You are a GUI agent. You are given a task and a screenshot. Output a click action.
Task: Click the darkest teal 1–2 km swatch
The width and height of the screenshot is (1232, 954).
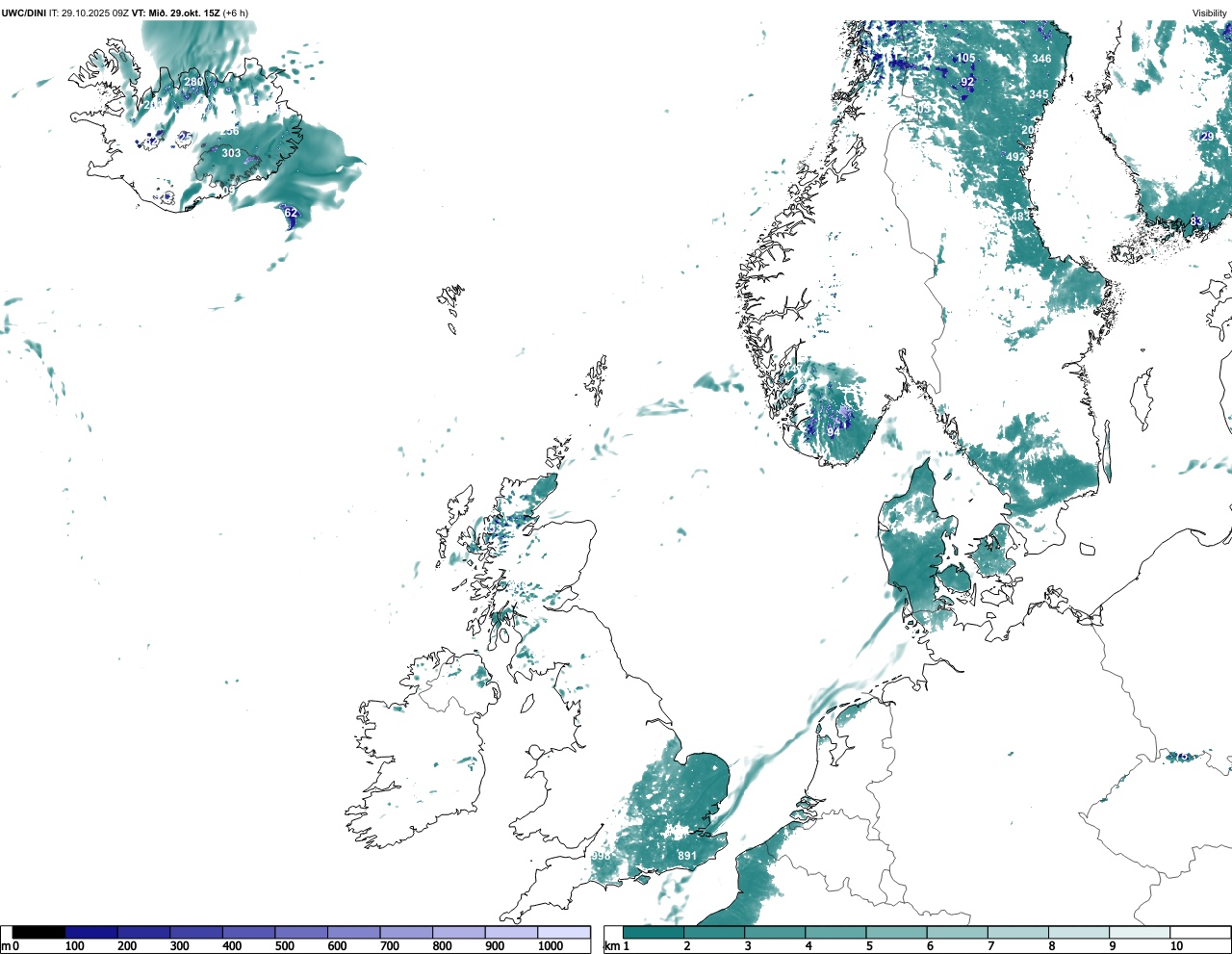click(654, 932)
